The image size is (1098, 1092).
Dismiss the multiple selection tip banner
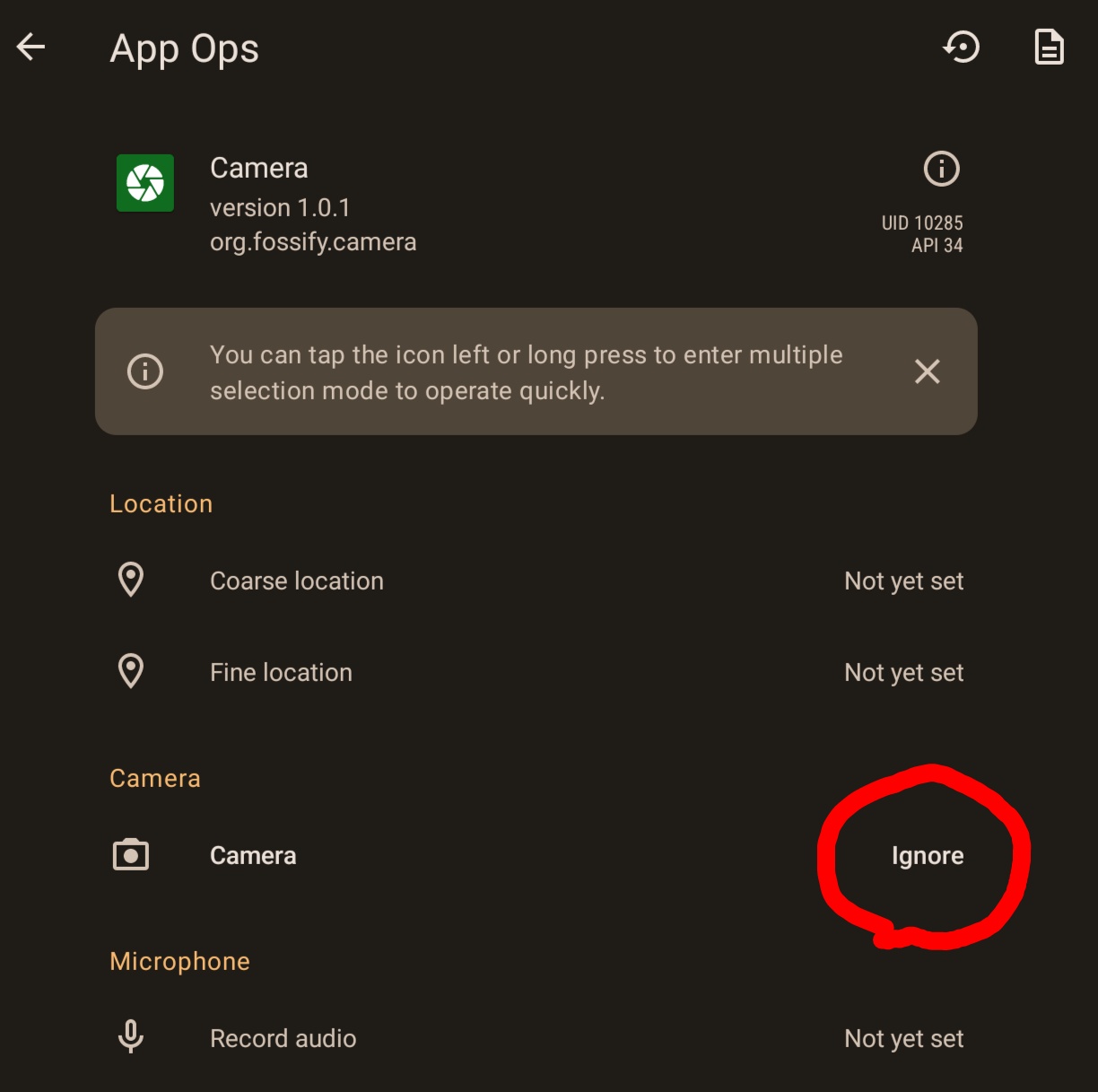(927, 371)
